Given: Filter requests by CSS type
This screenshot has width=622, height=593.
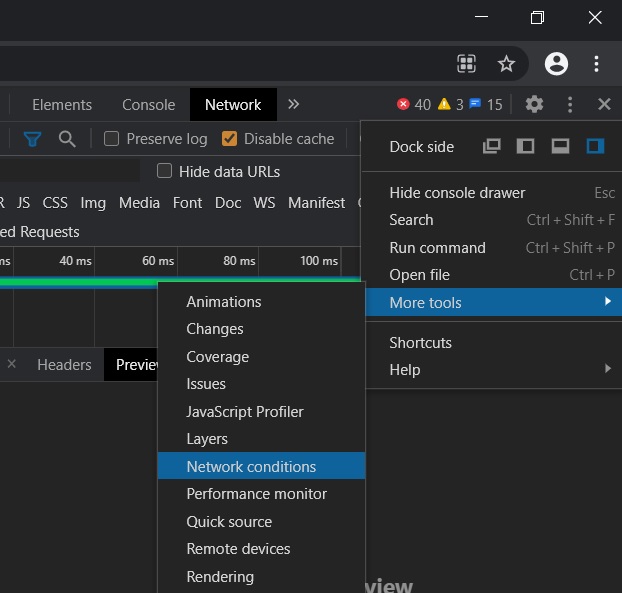Looking at the screenshot, I should [55, 202].
